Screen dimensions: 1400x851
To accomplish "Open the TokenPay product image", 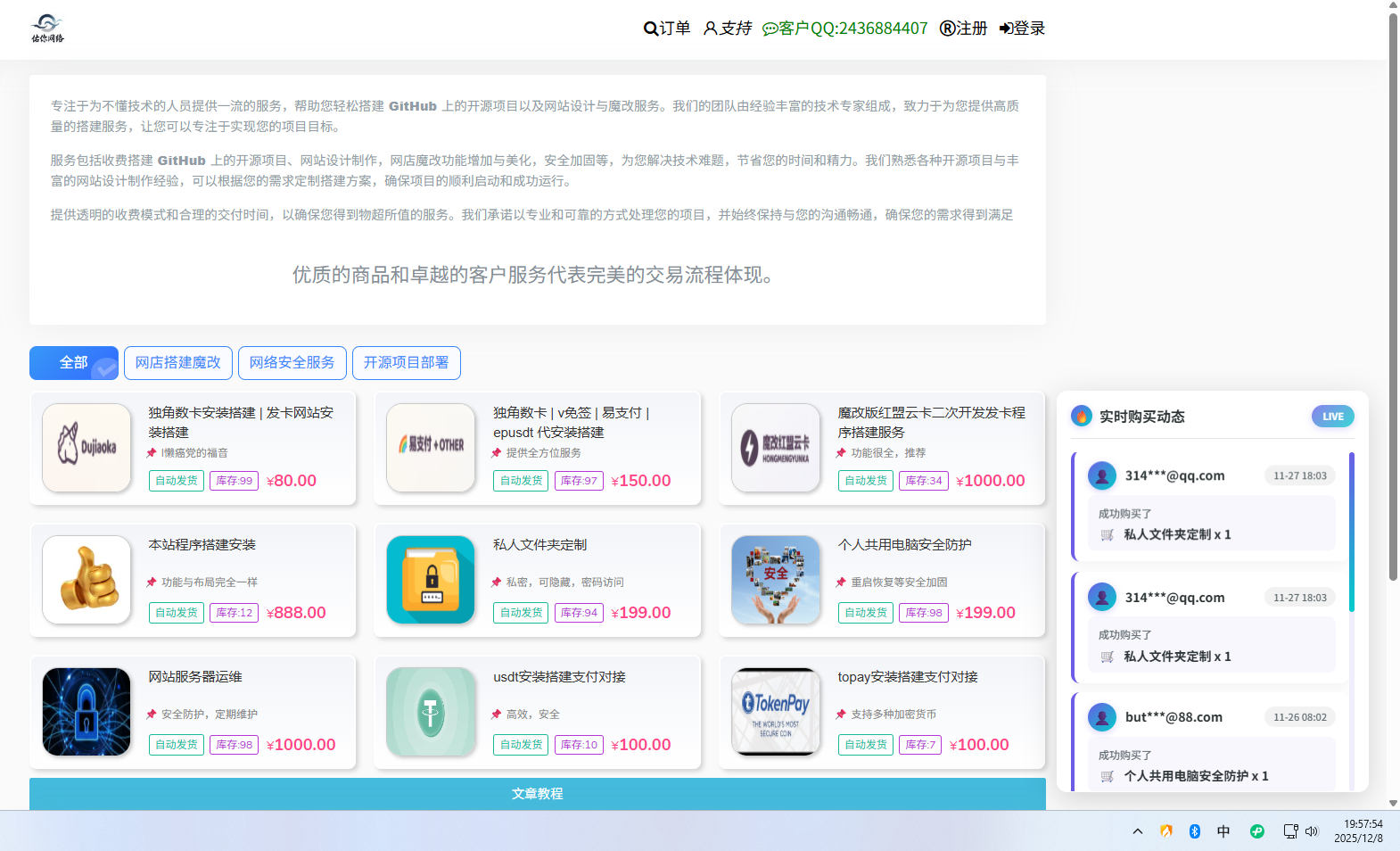I will (776, 712).
